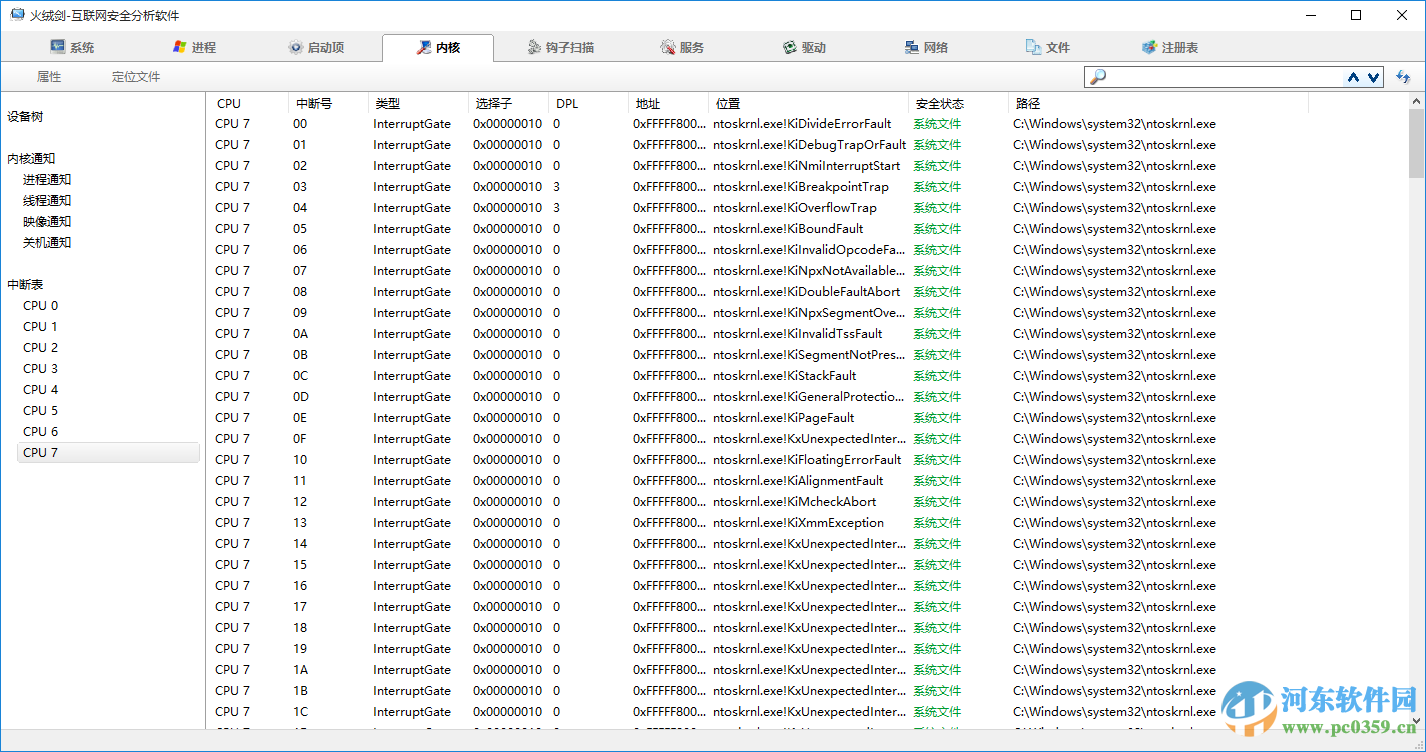The height and width of the screenshot is (752, 1426).
Task: Click the gears icon on 服务 tab
Action: [x=668, y=47]
